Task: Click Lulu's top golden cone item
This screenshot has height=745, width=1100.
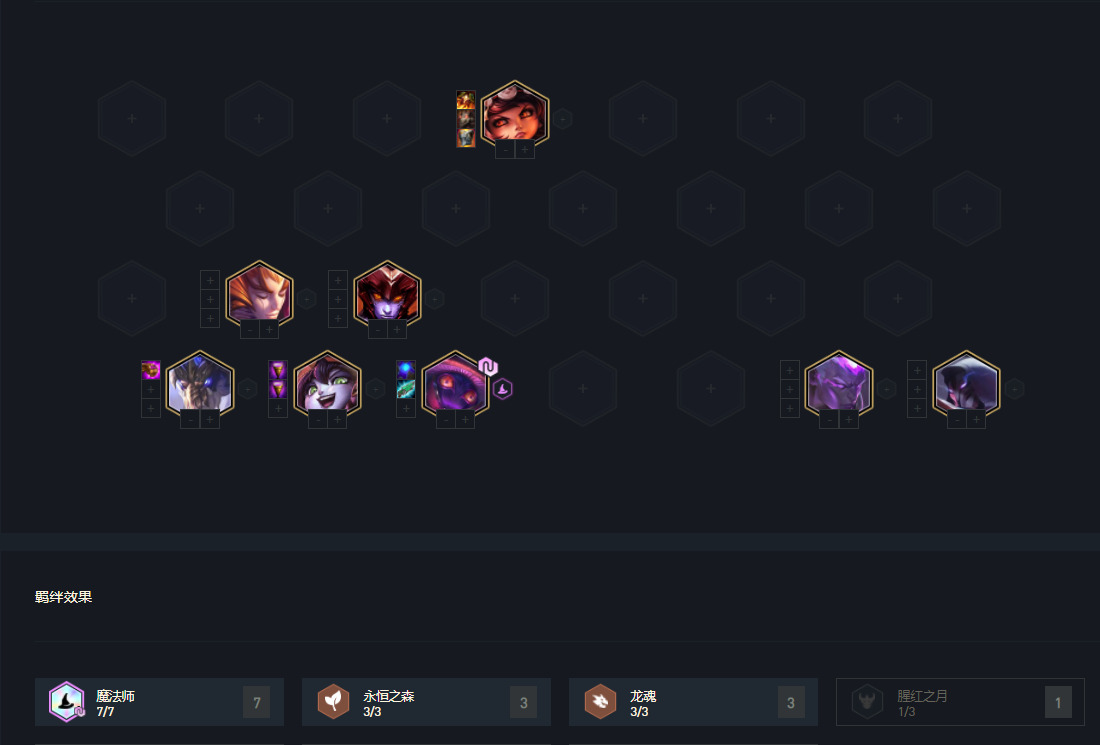Action: point(278,370)
